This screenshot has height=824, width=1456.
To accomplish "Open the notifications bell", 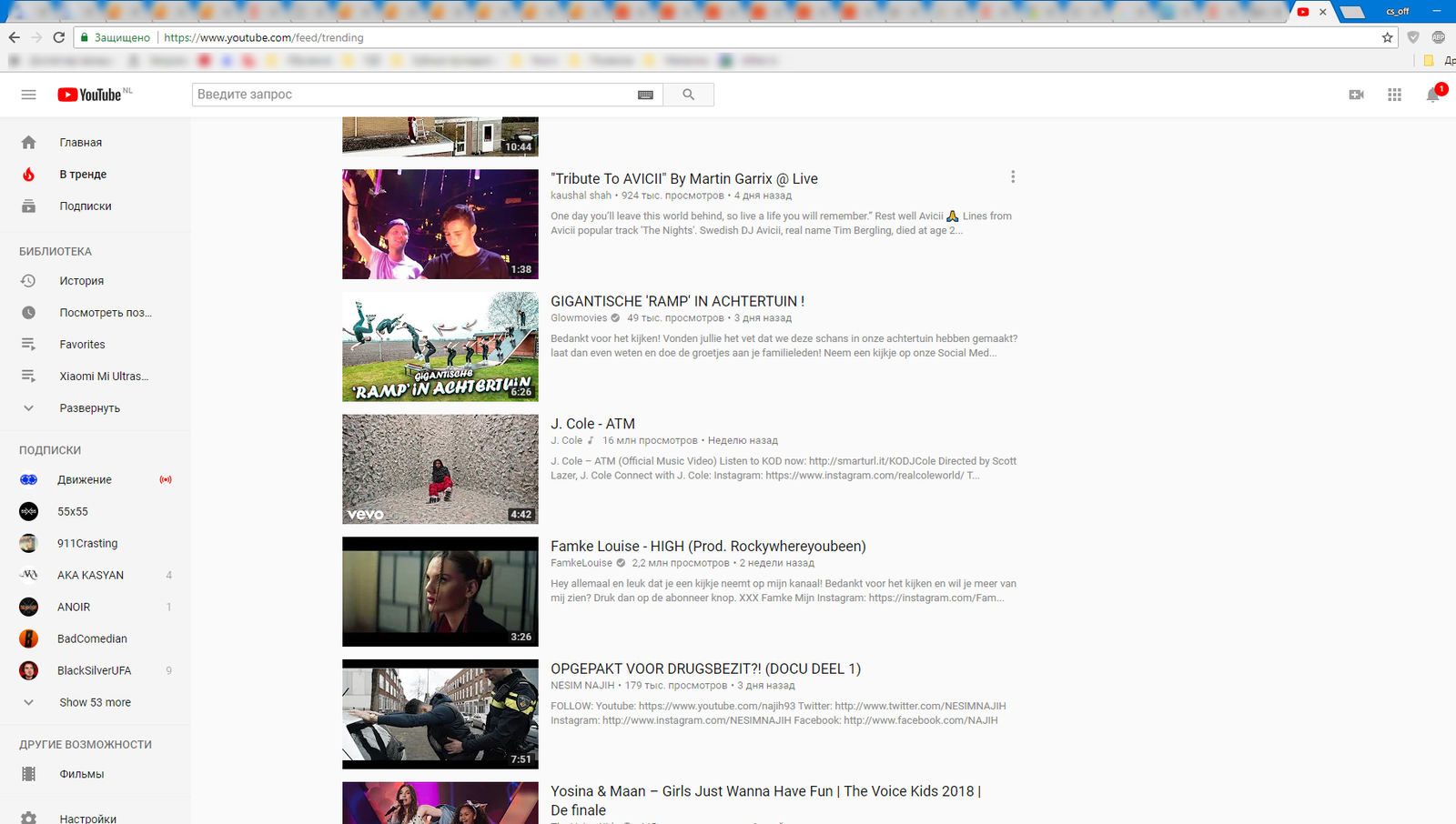I will coord(1433,95).
